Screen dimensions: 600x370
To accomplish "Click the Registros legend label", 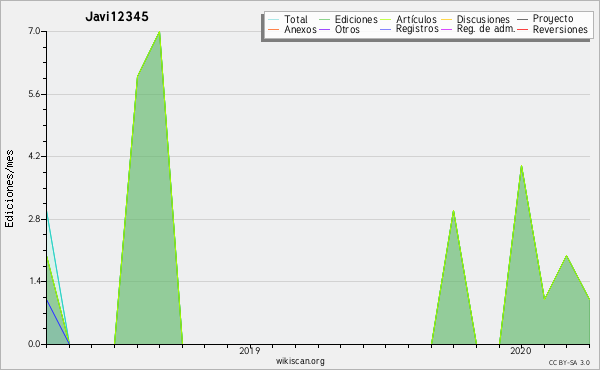I will 417,29.
